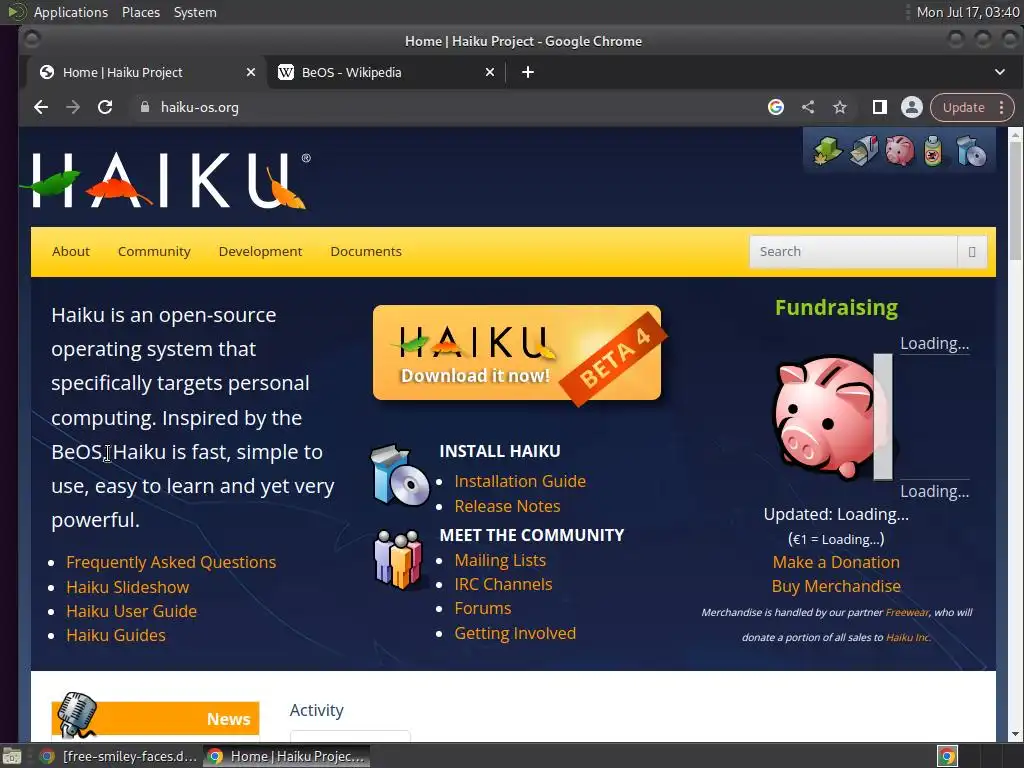Click the Chrome icon in bottom-right panel
This screenshot has width=1024, height=768.
pyautogui.click(x=947, y=756)
